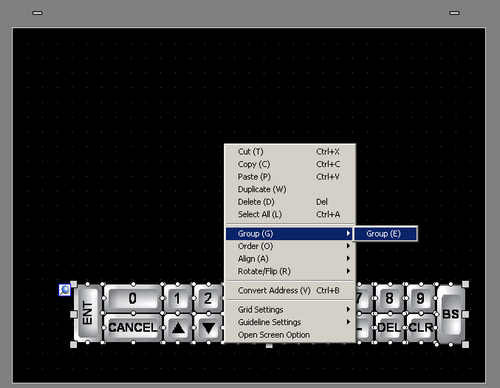500x388 pixels.
Task: Click Open Screen Option entry
Action: 289,335
